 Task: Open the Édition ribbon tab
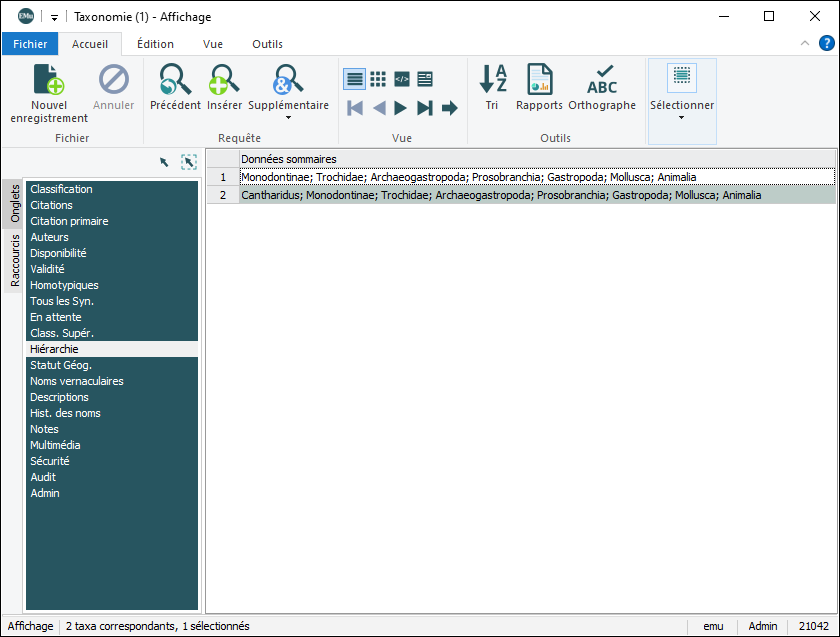coord(155,44)
